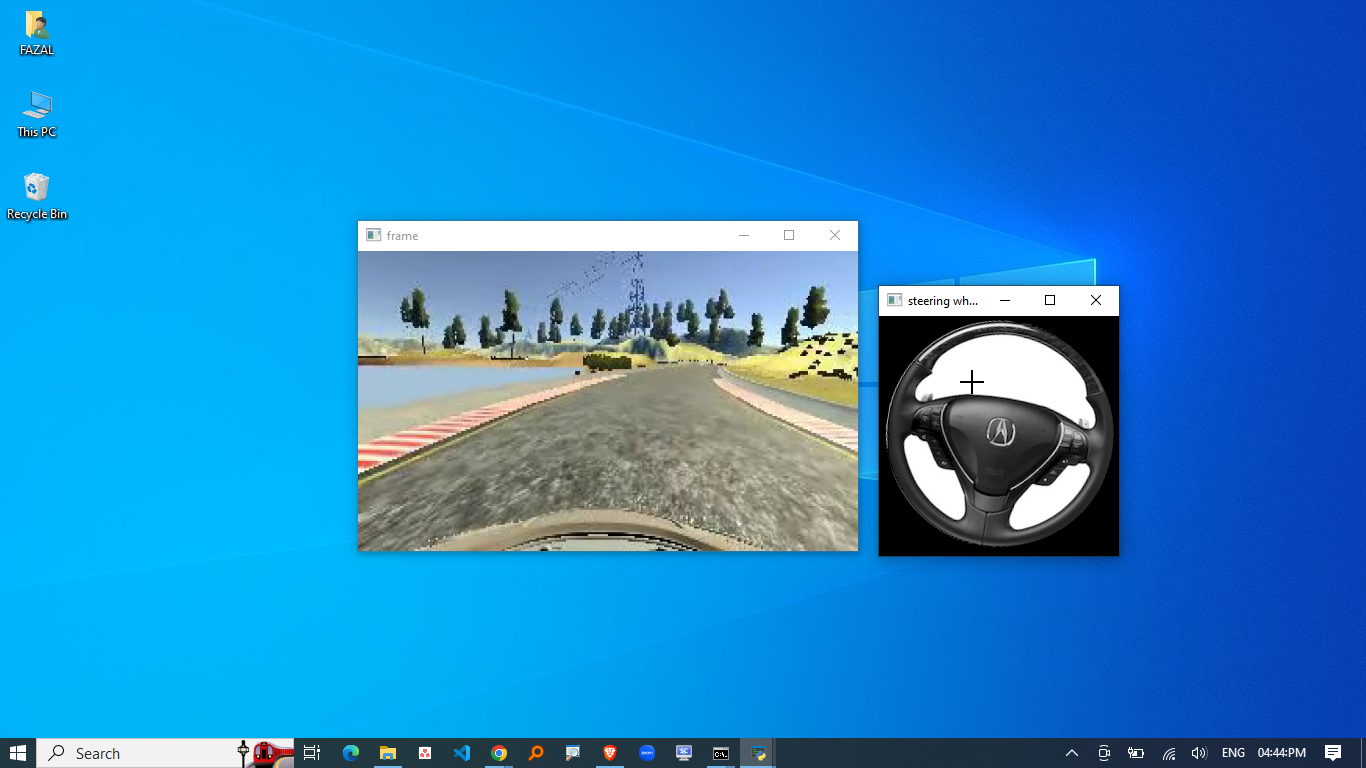Screen dimensions: 1366x768
Task: Open the FAZAL folder on the desktop
Action: tap(37, 33)
